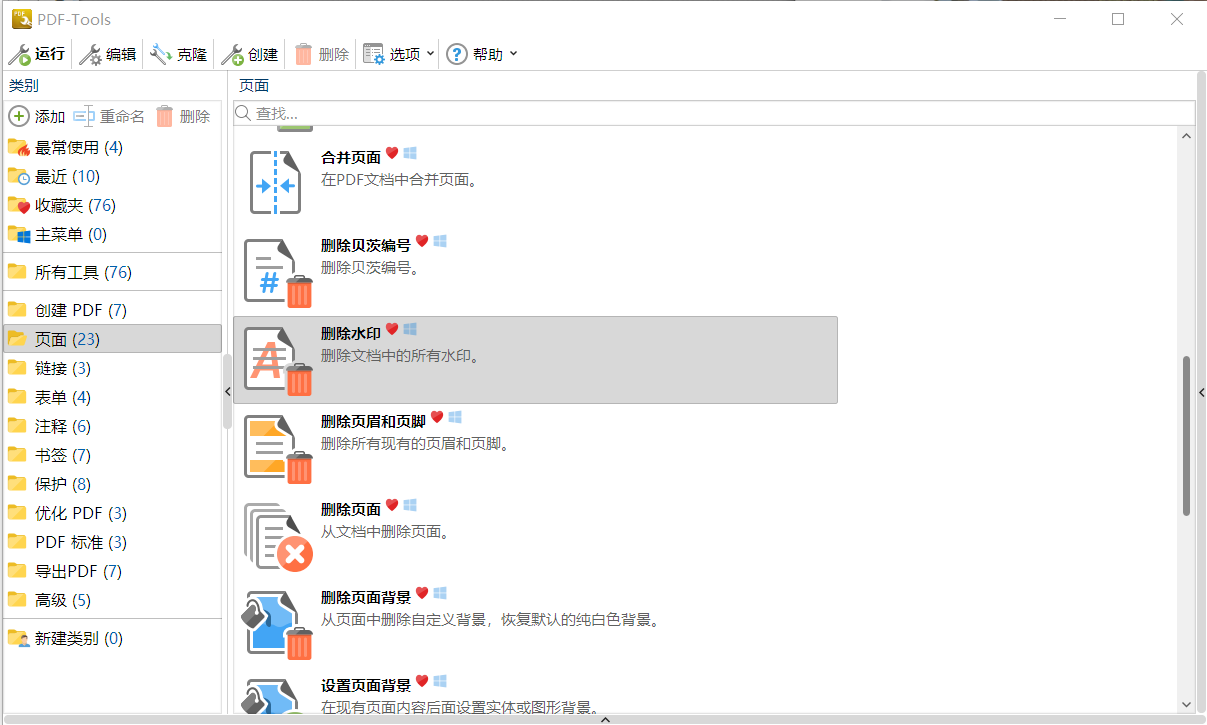Toggle favorite heart next to 合并页面
This screenshot has height=725, width=1207.
(392, 154)
